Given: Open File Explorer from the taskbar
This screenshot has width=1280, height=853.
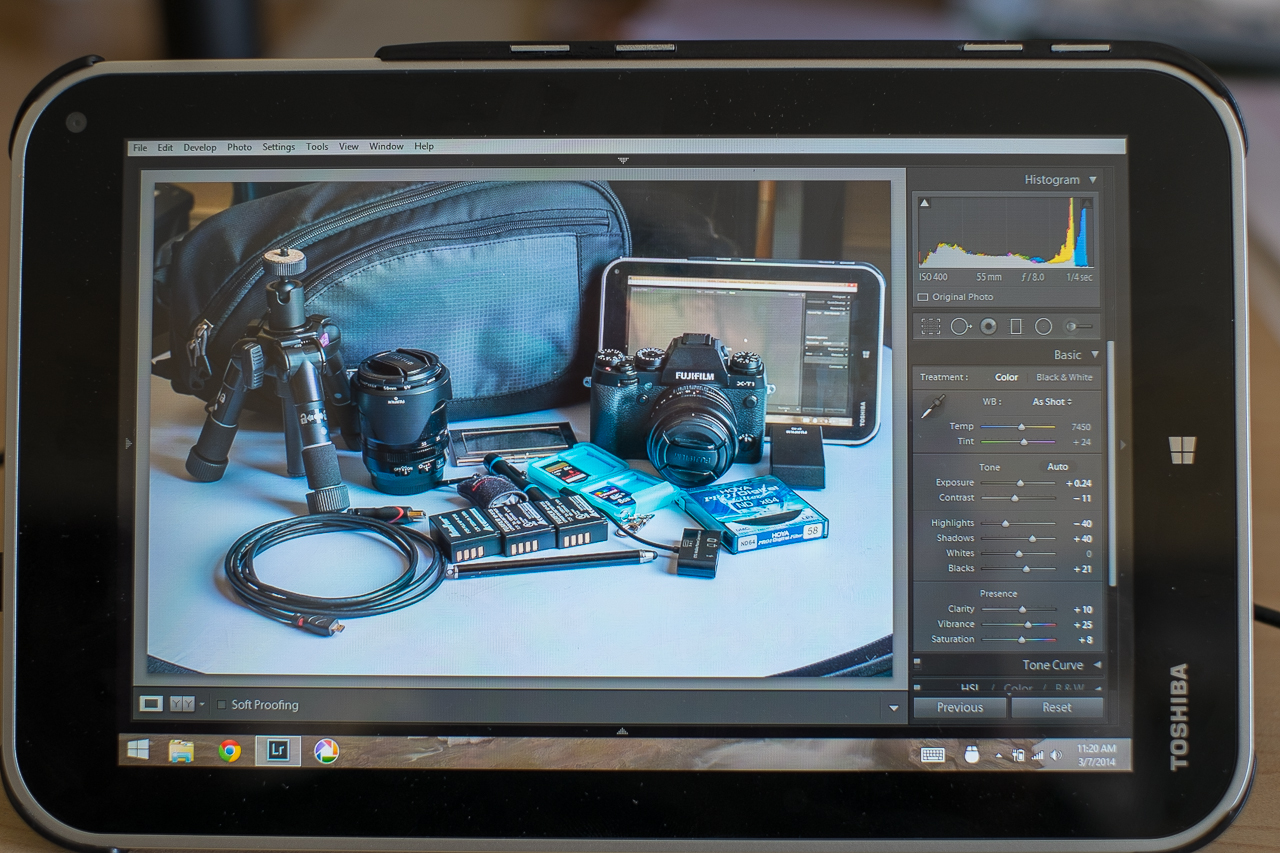Looking at the screenshot, I should 181,751.
